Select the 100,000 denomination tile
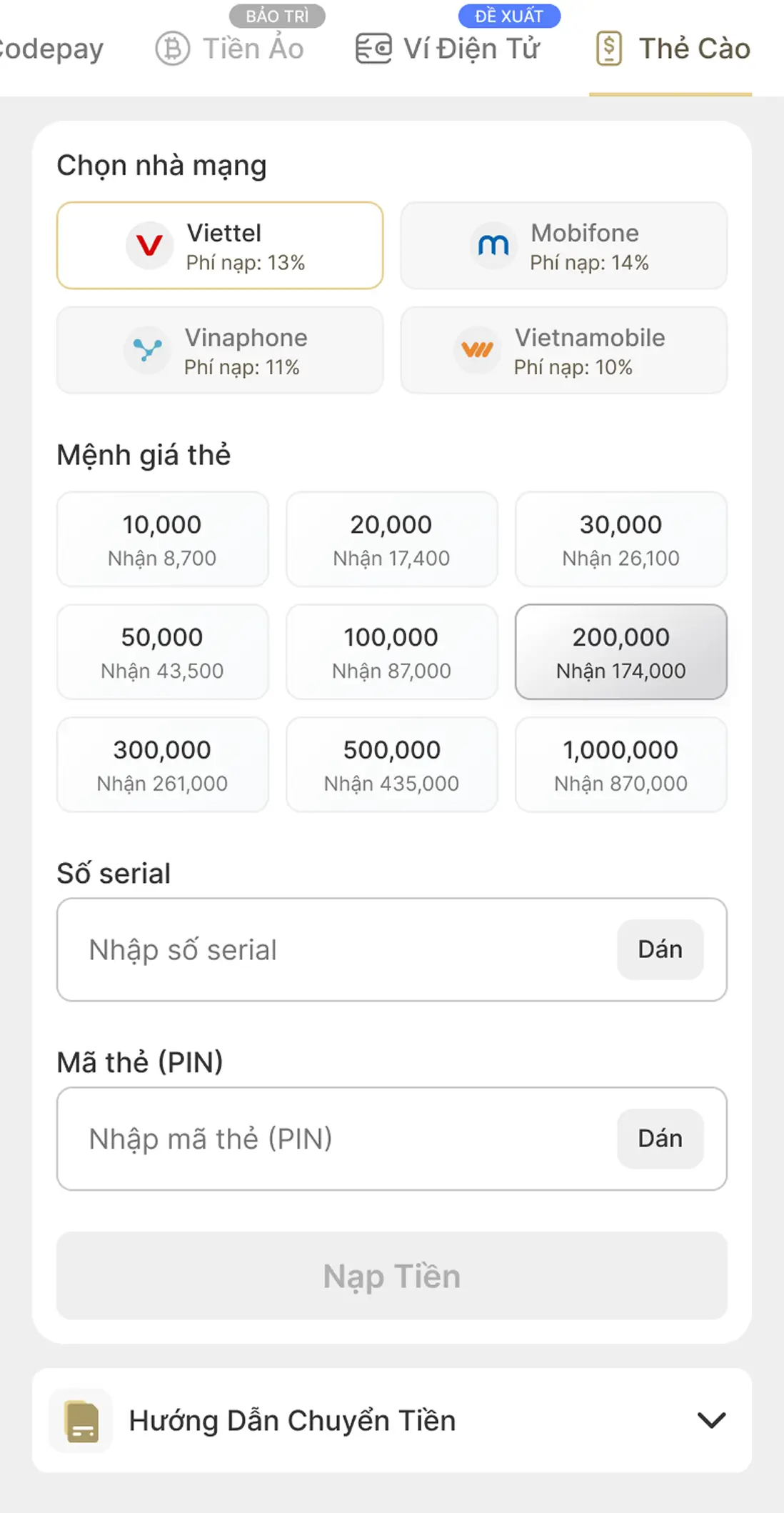Screen dimensions: 784x1513 (x=392, y=651)
